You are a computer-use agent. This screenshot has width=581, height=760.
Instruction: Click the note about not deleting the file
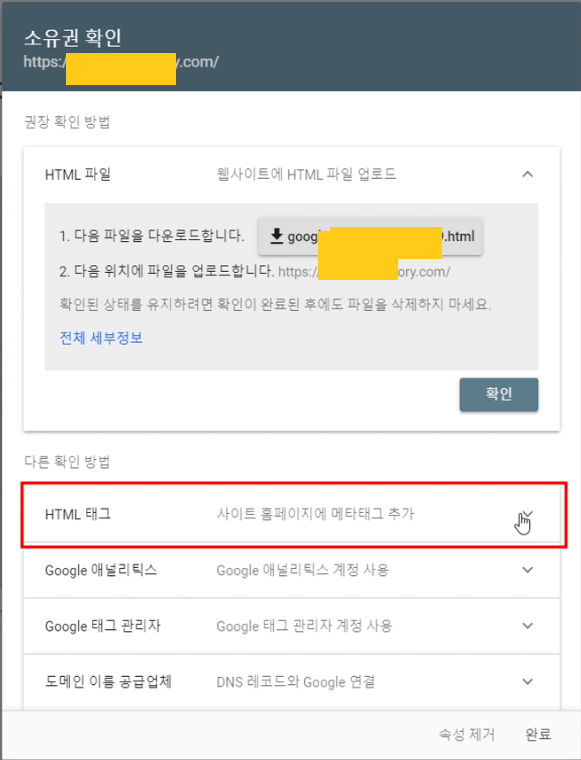tap(275, 305)
